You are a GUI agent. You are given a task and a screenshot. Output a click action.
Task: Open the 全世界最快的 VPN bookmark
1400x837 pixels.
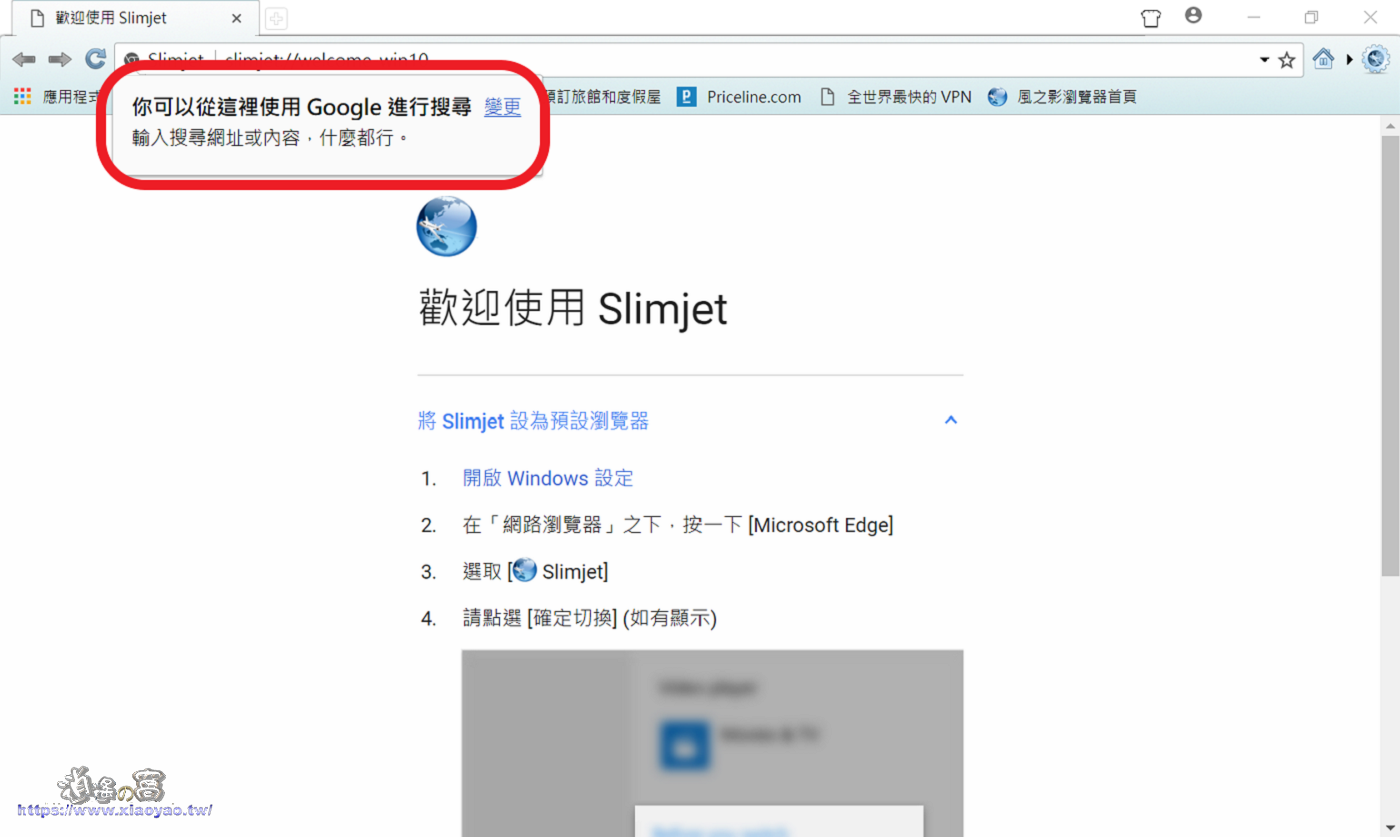(x=895, y=97)
